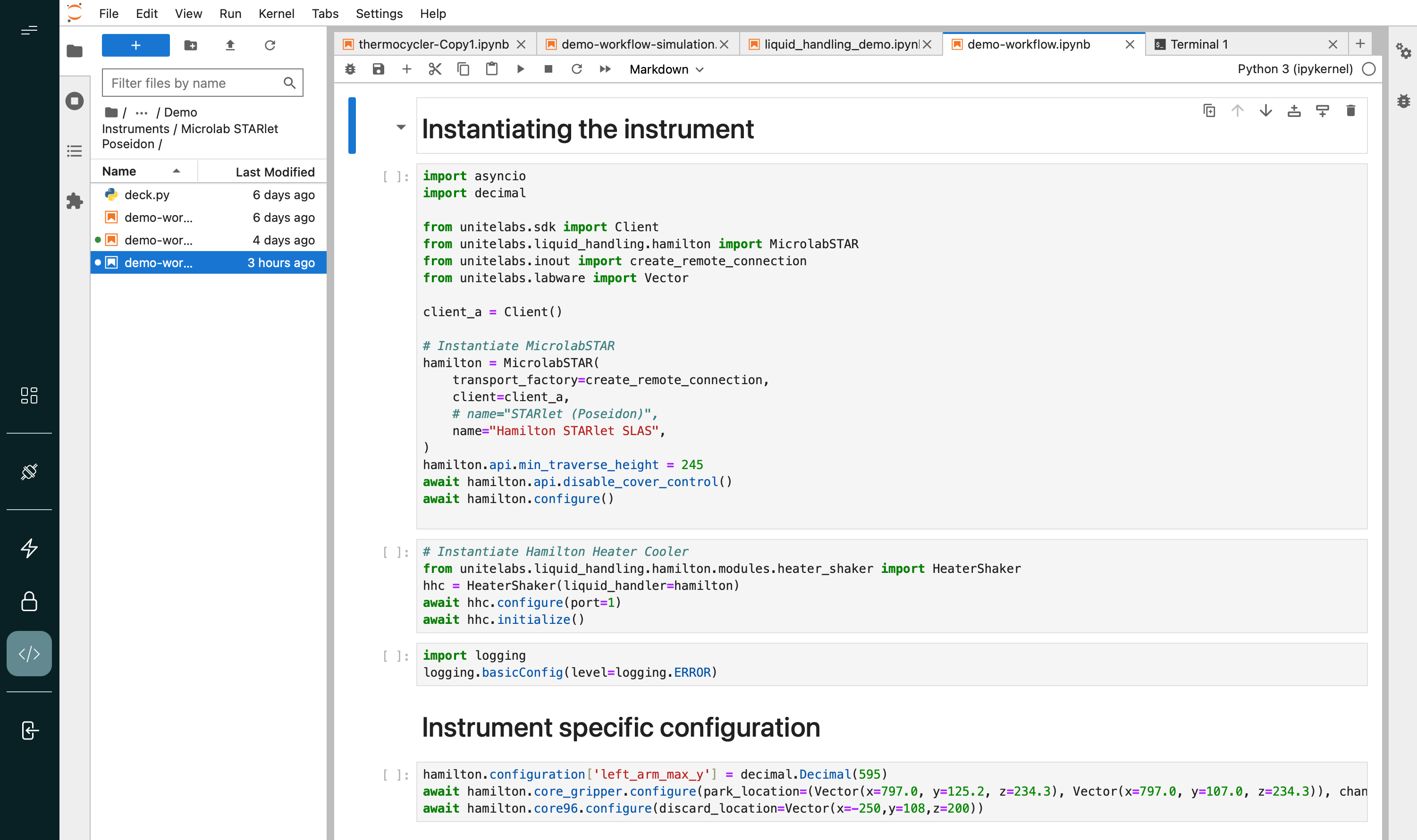Image resolution: width=1417 pixels, height=840 pixels.
Task: Toggle the left navigation hamburger menu
Action: tap(29, 30)
